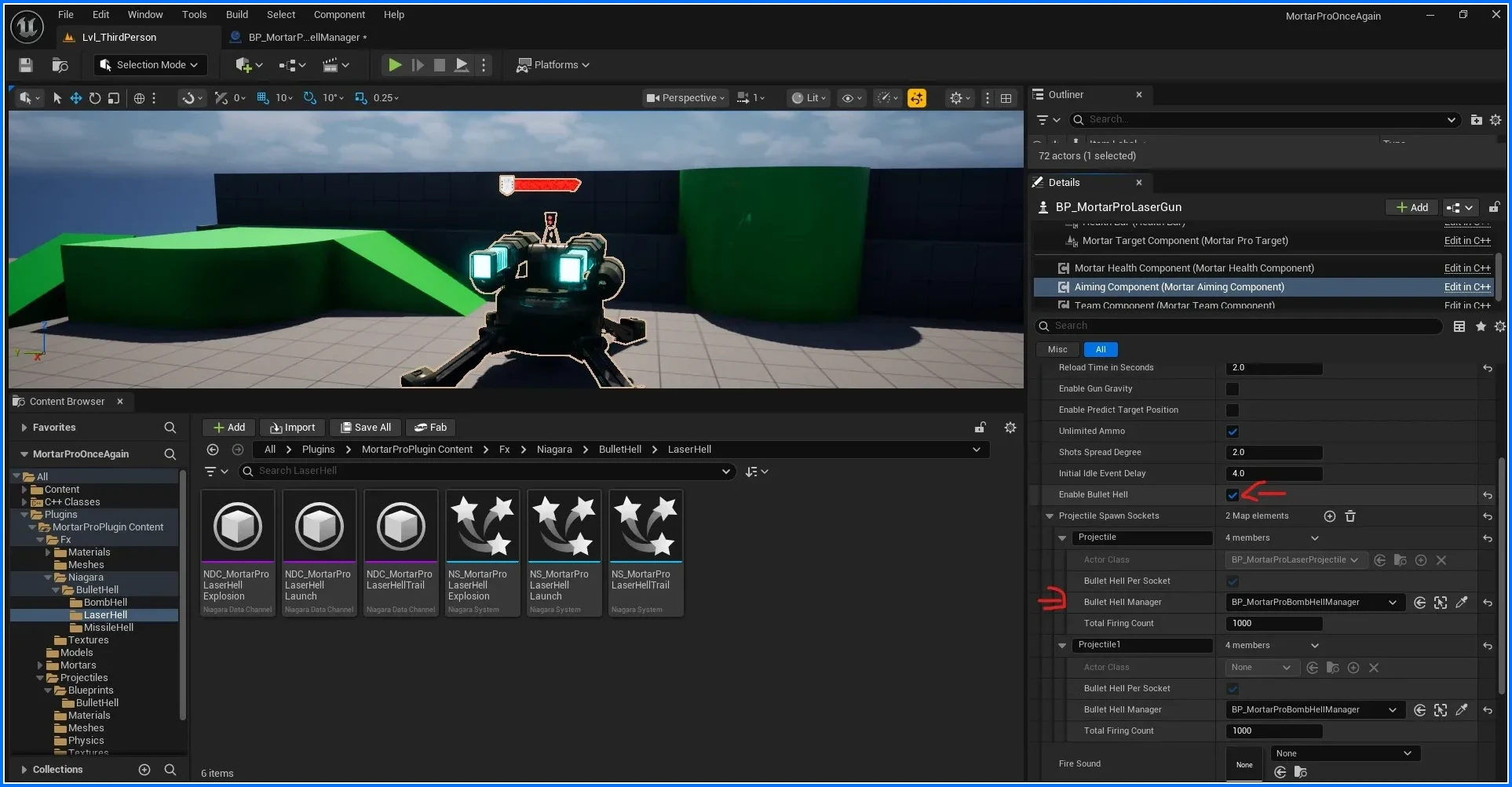Select the translate gizmo tool in viewport
Image resolution: width=1512 pixels, height=787 pixels.
(x=76, y=98)
